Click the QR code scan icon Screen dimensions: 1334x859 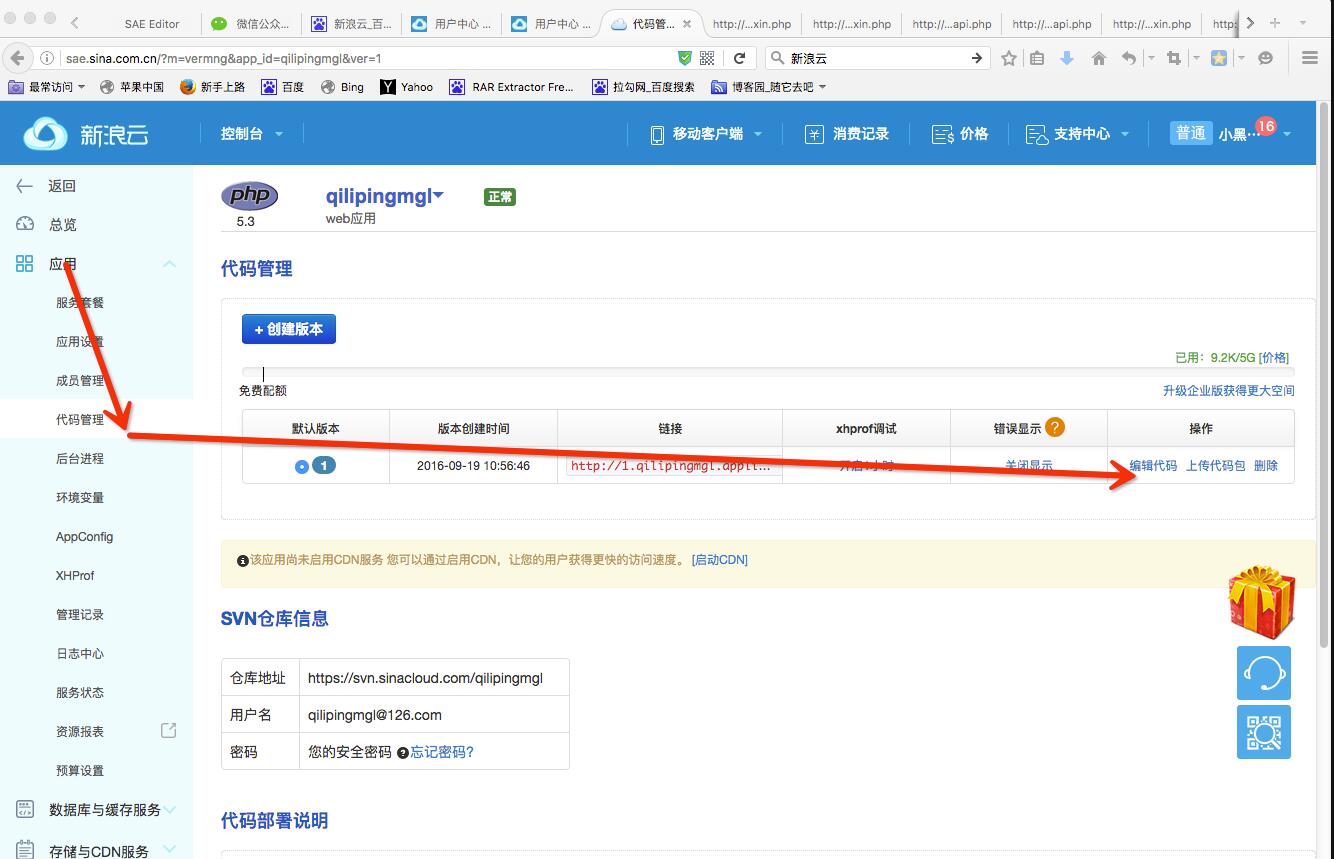[x=1264, y=731]
